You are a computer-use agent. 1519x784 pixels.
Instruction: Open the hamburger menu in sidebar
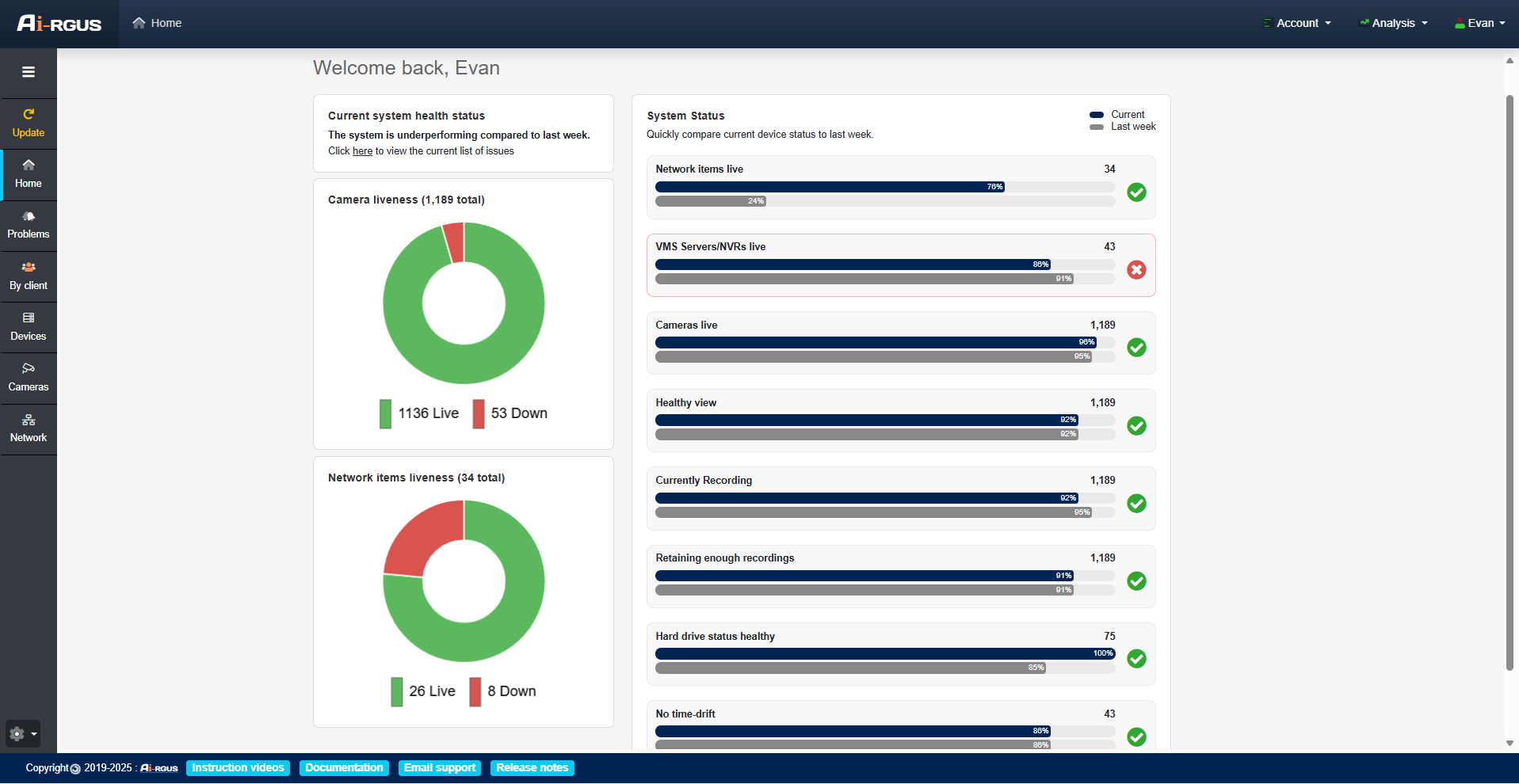[29, 72]
